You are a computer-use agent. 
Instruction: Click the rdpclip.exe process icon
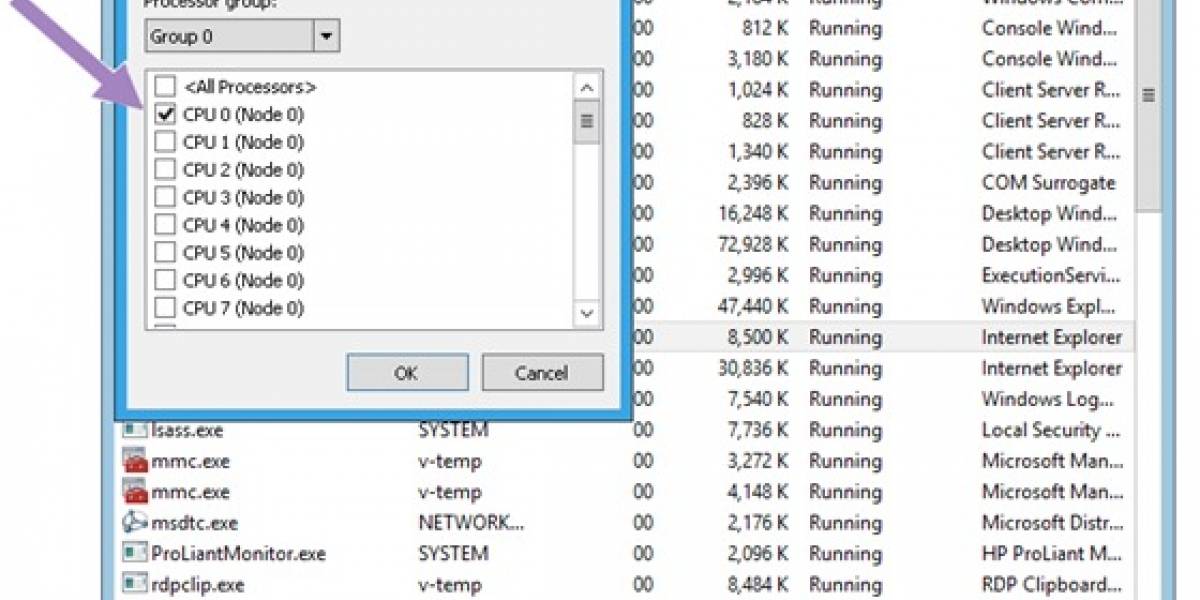(x=134, y=585)
